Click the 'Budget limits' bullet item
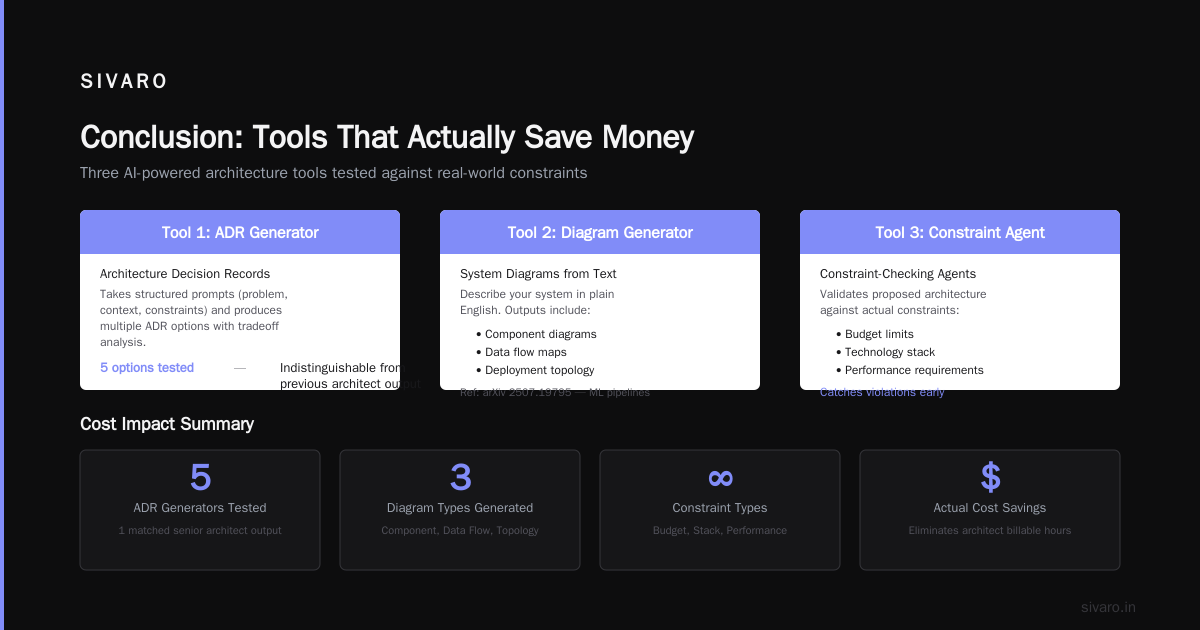The width and height of the screenshot is (1200, 630). coord(875,334)
